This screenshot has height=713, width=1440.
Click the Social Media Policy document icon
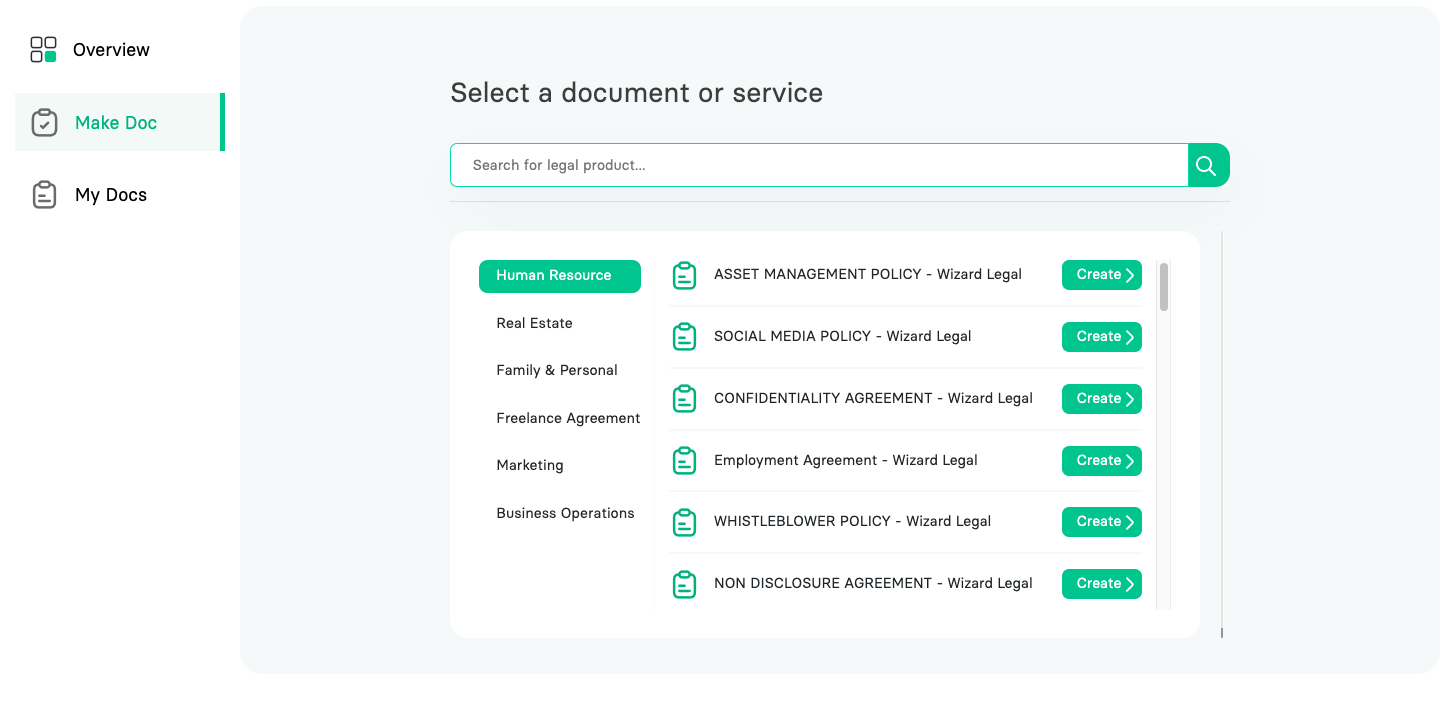tap(684, 337)
